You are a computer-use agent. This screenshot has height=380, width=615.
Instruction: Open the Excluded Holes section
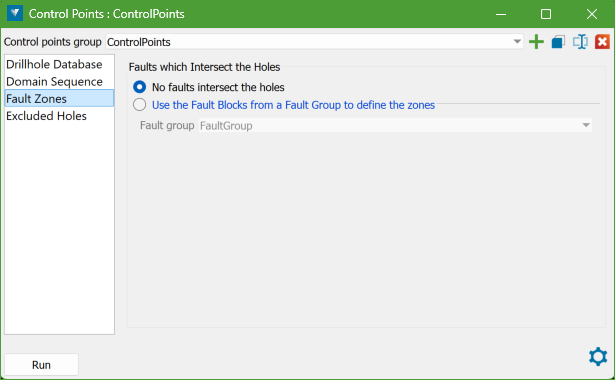tap(59, 116)
